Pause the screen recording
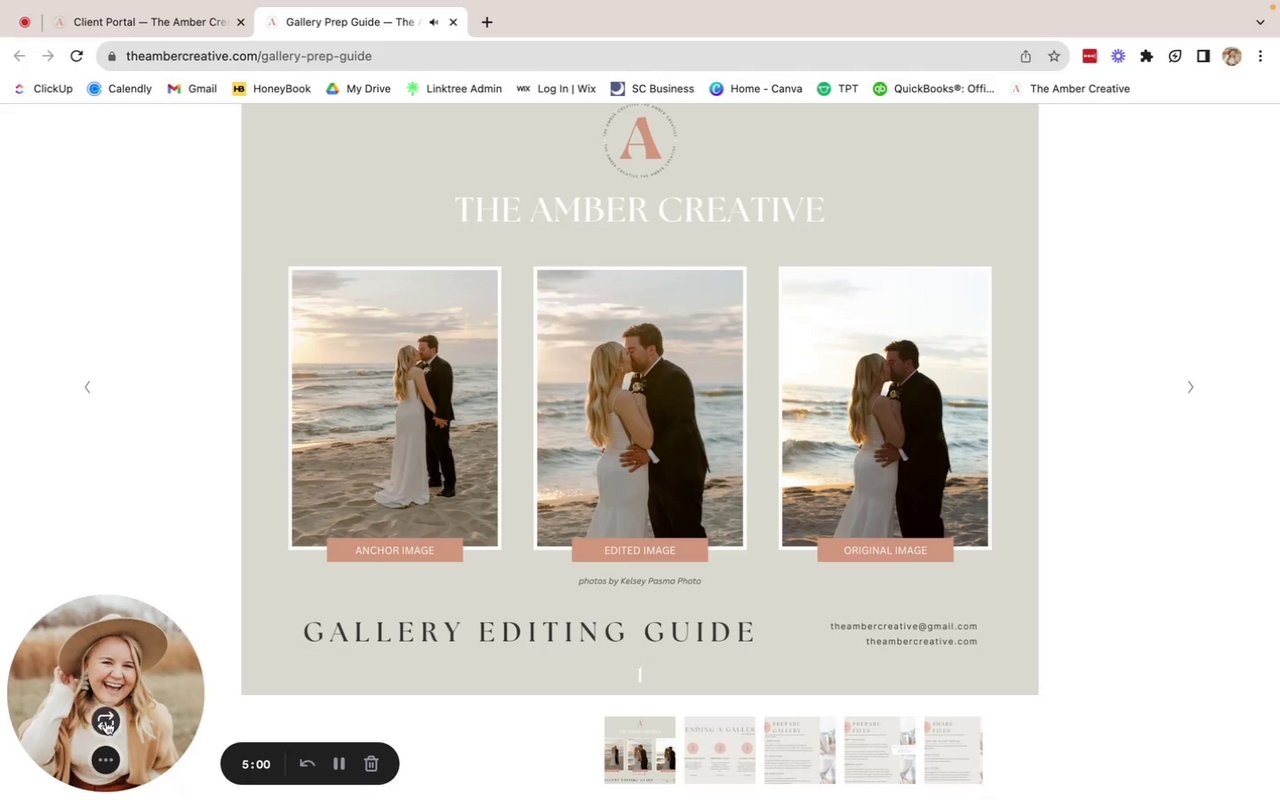The width and height of the screenshot is (1280, 800). click(x=339, y=763)
